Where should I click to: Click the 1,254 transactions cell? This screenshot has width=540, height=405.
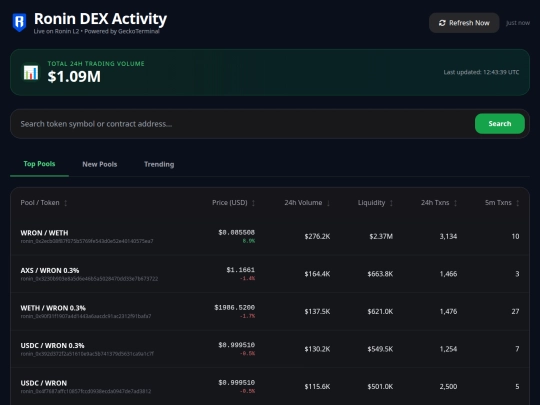coord(448,349)
